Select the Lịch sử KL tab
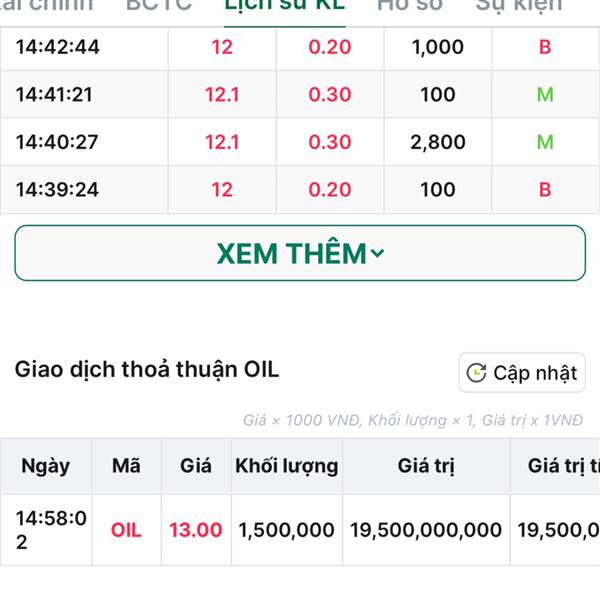Screen dimensions: 600x600 pos(285,6)
